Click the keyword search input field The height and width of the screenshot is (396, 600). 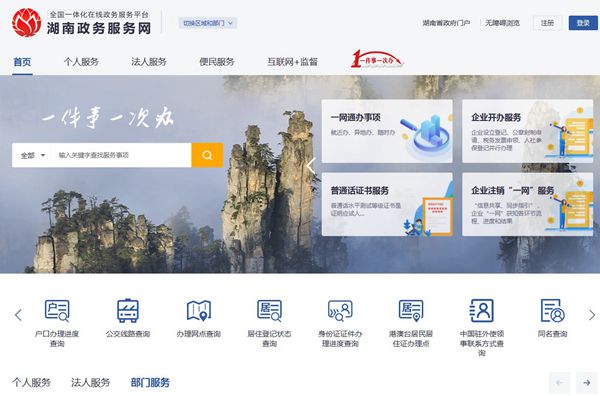click(122, 155)
